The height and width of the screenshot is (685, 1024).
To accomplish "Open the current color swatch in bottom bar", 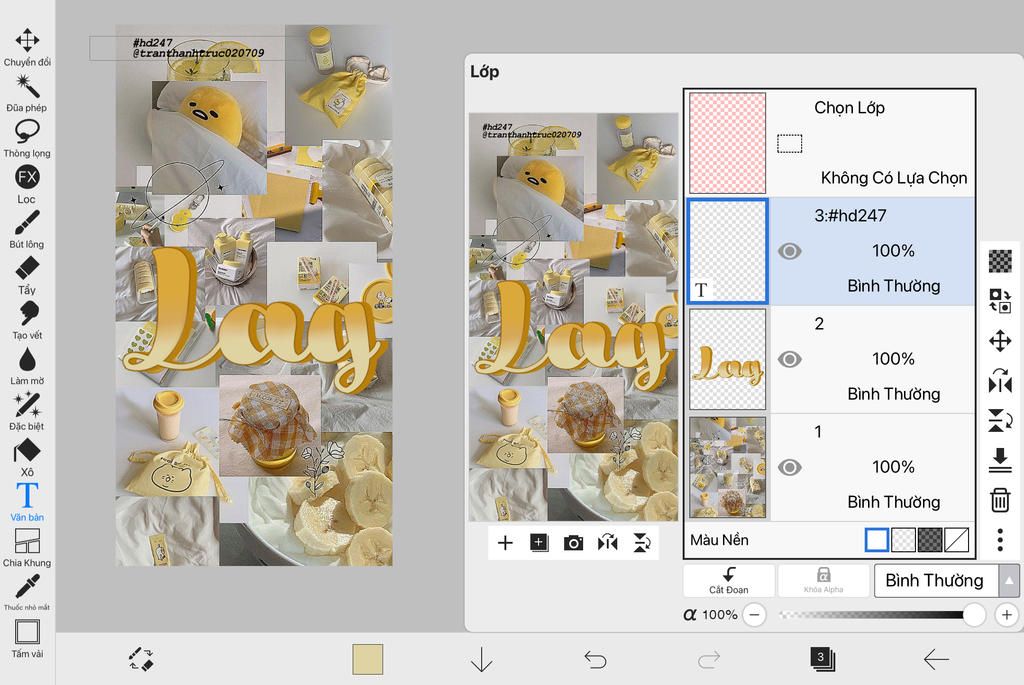I will 368,659.
